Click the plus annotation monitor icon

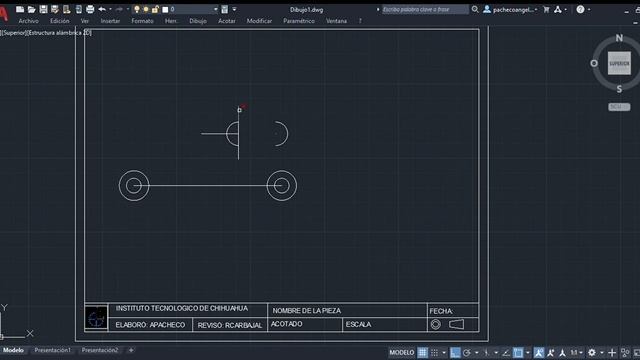(612, 353)
